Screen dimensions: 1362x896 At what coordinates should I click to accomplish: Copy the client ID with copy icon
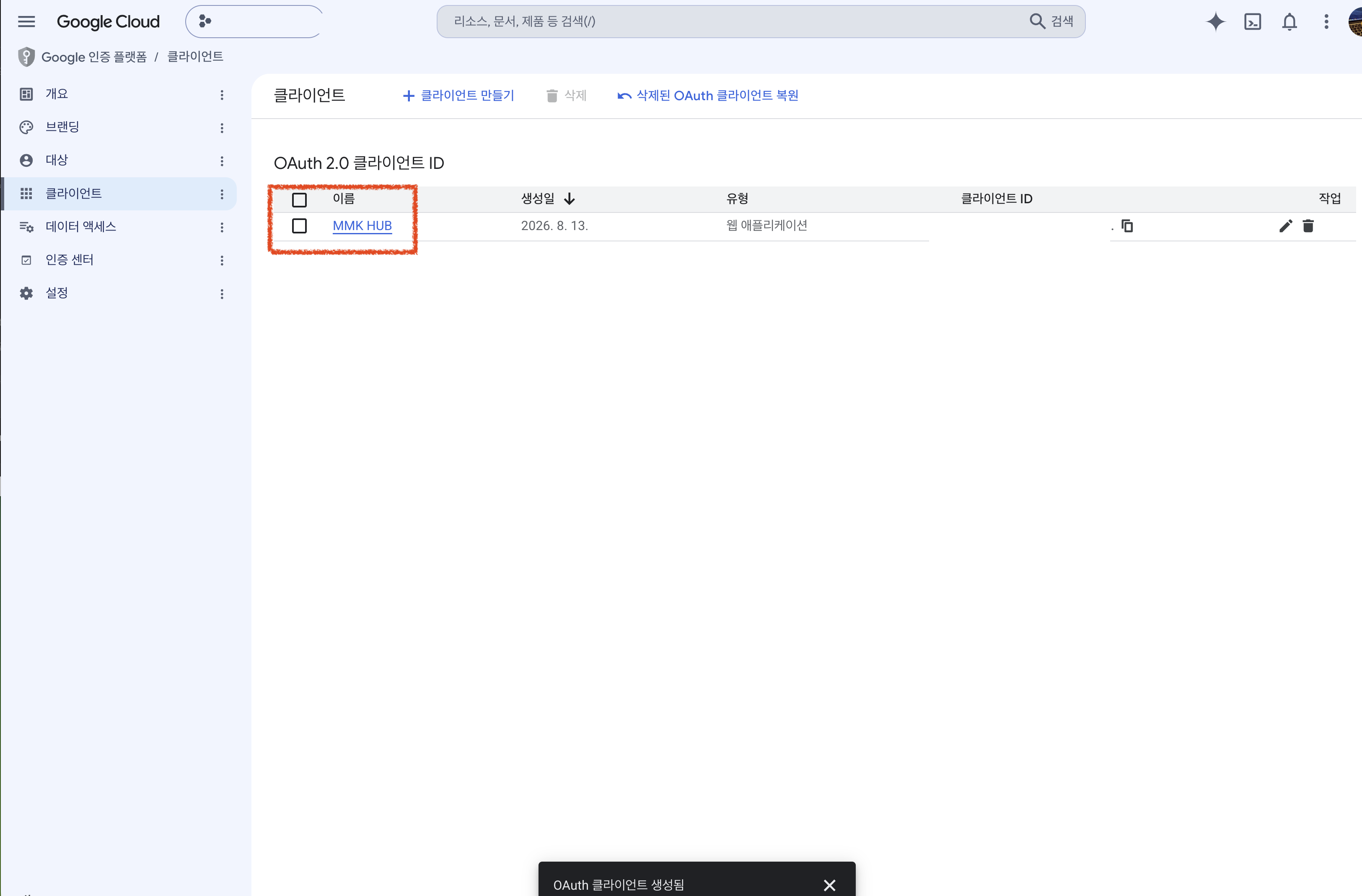point(1127,226)
